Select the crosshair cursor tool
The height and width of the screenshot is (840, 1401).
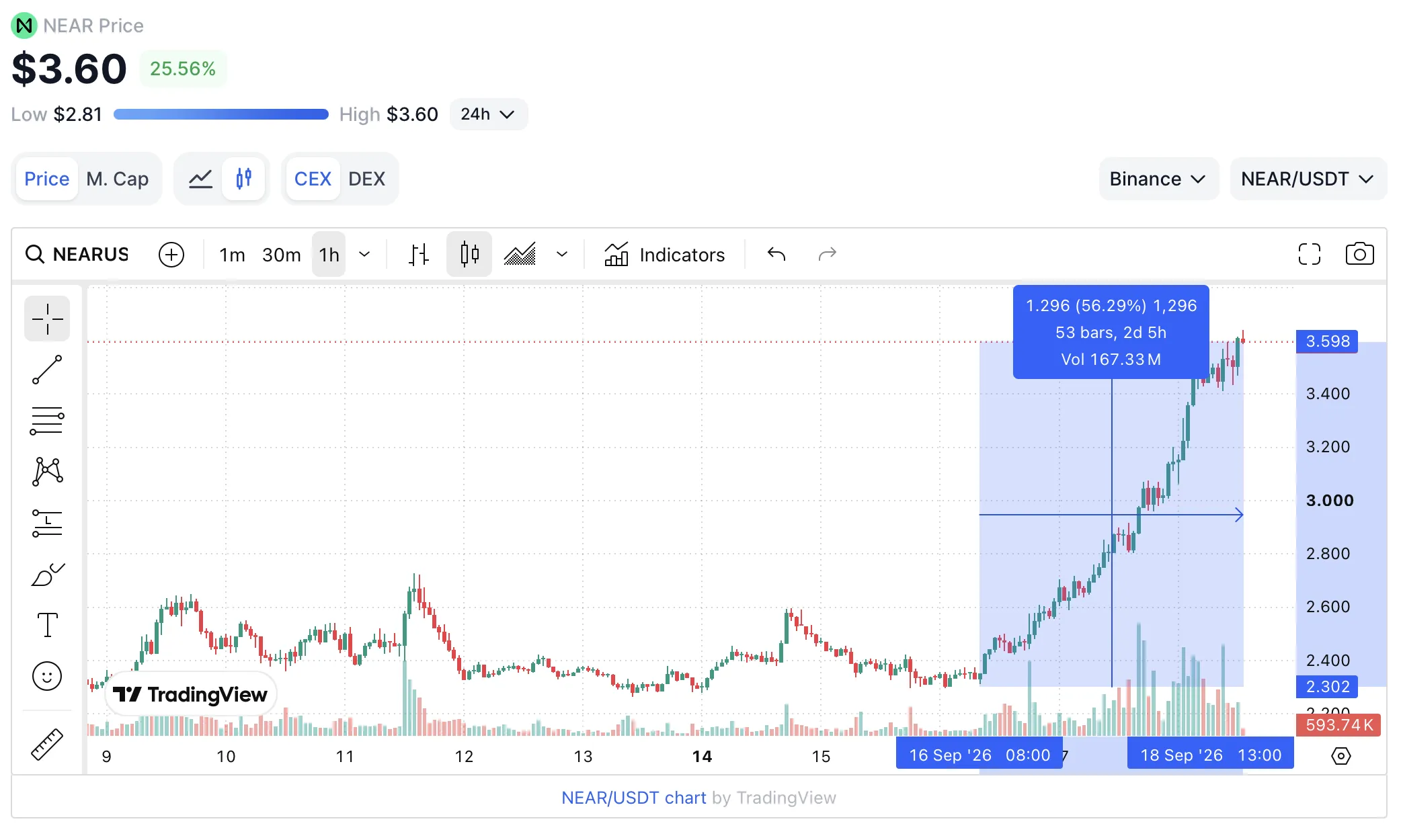coord(47,319)
